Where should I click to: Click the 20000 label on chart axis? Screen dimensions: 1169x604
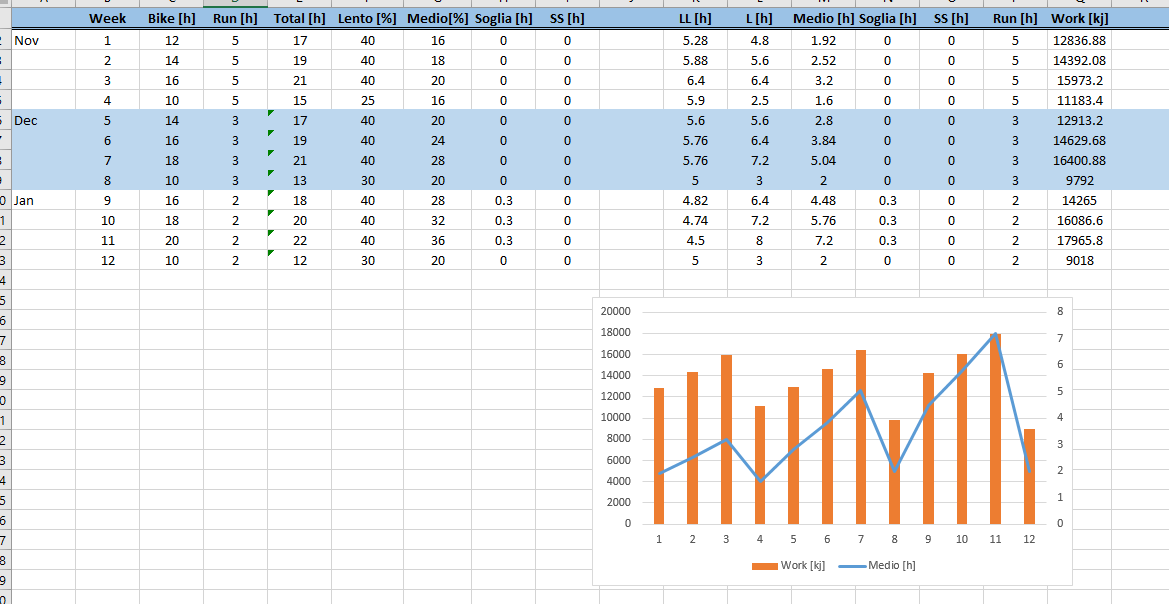(x=615, y=312)
